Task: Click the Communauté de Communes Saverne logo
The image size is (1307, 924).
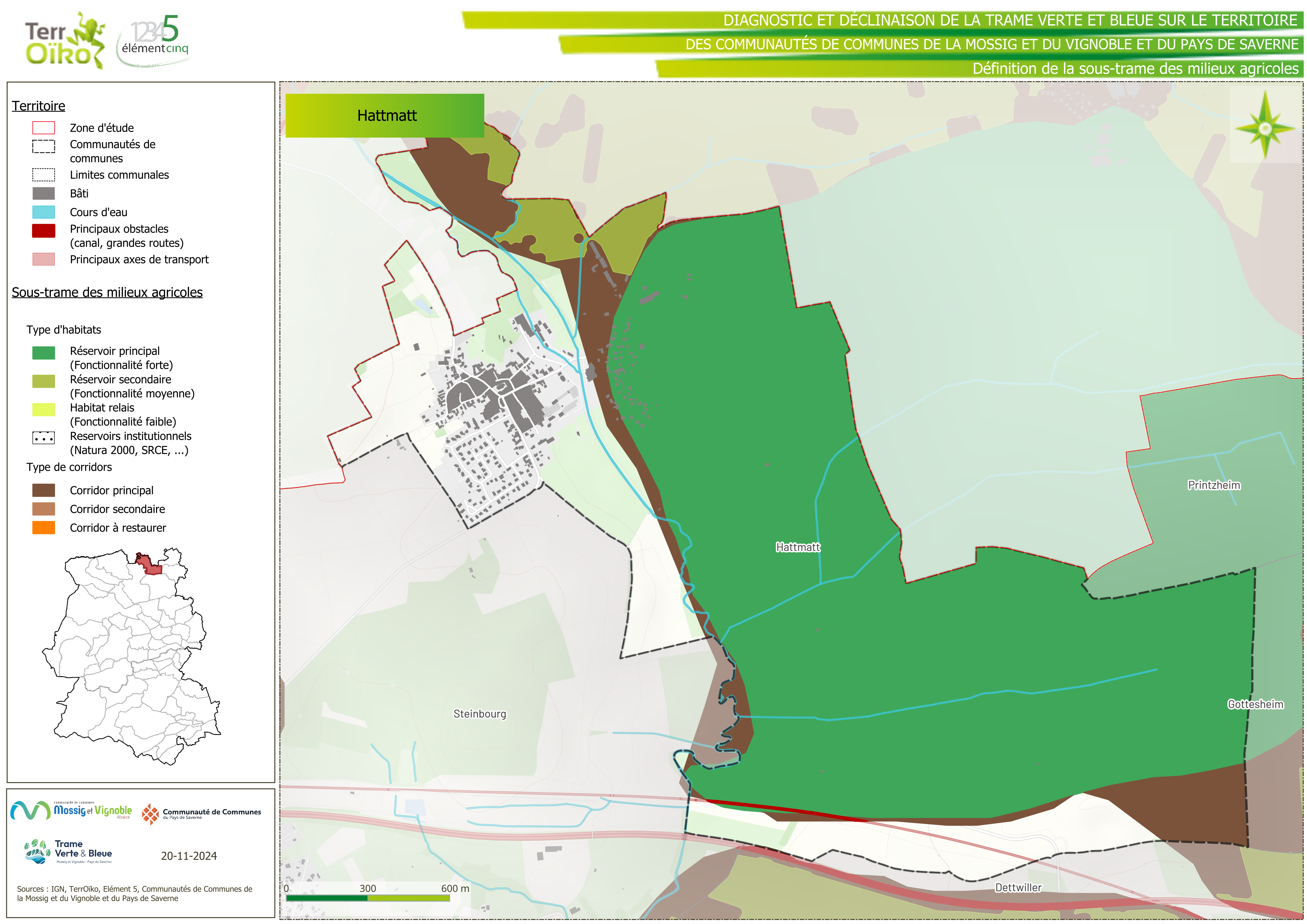Action: point(202,814)
